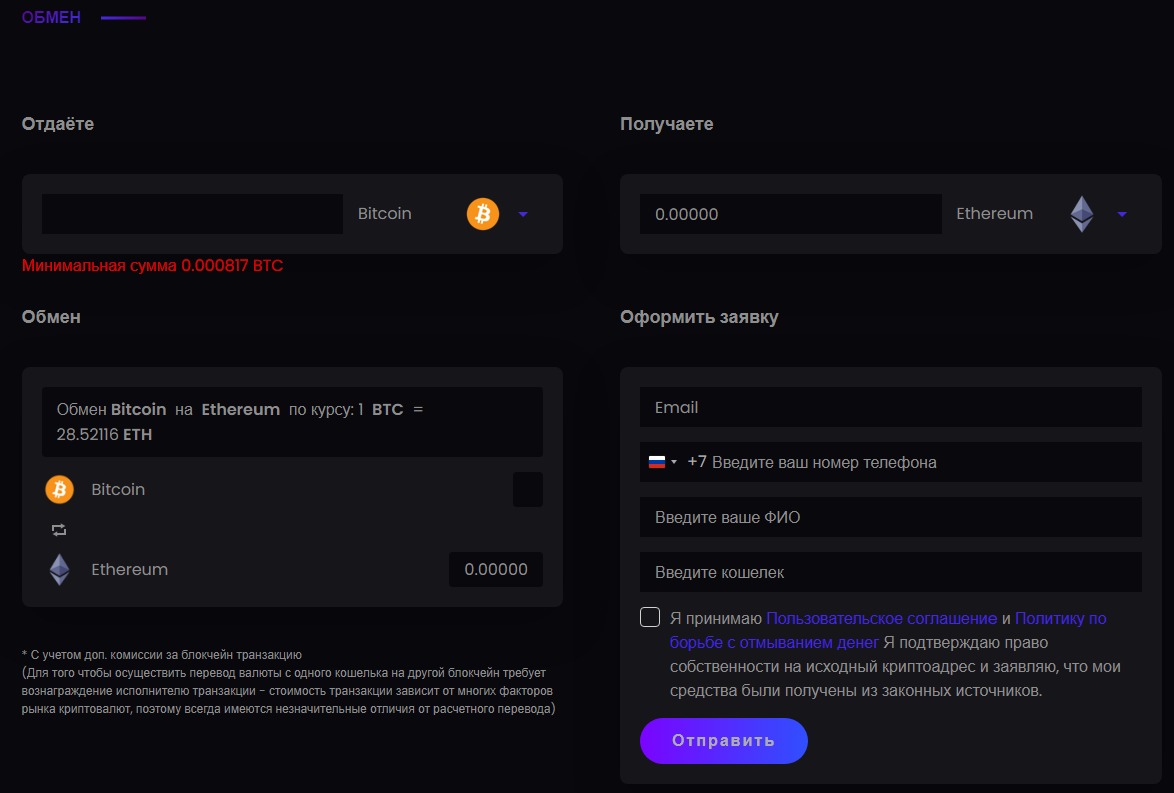Click the phone number input field

coord(920,463)
